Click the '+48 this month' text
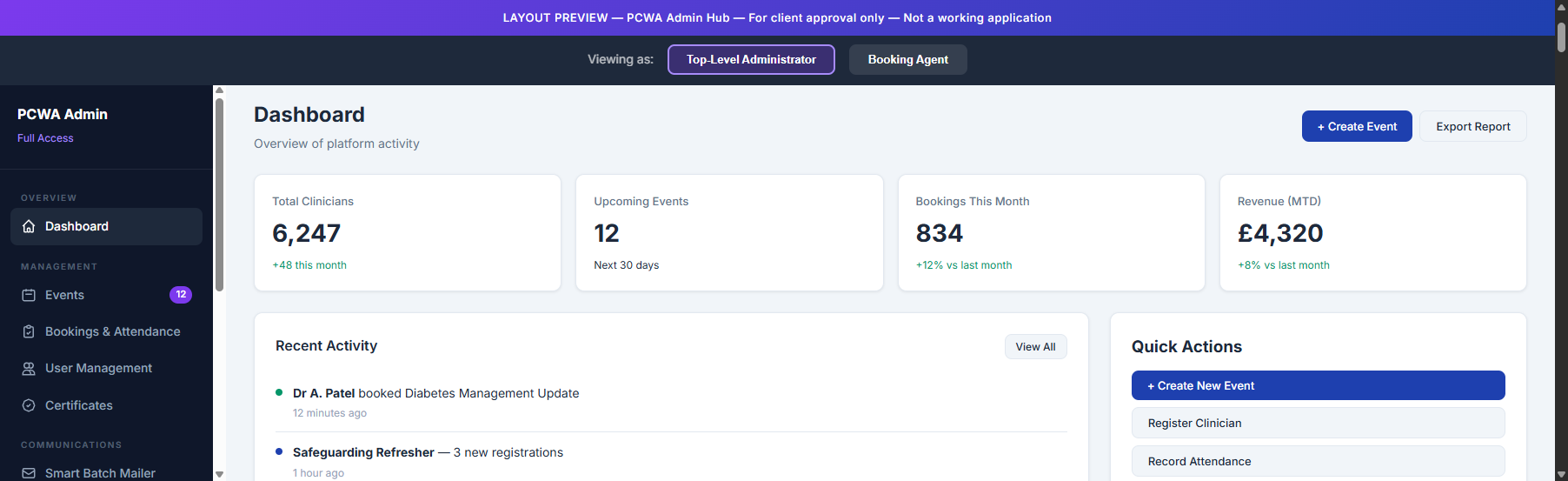 tap(309, 265)
